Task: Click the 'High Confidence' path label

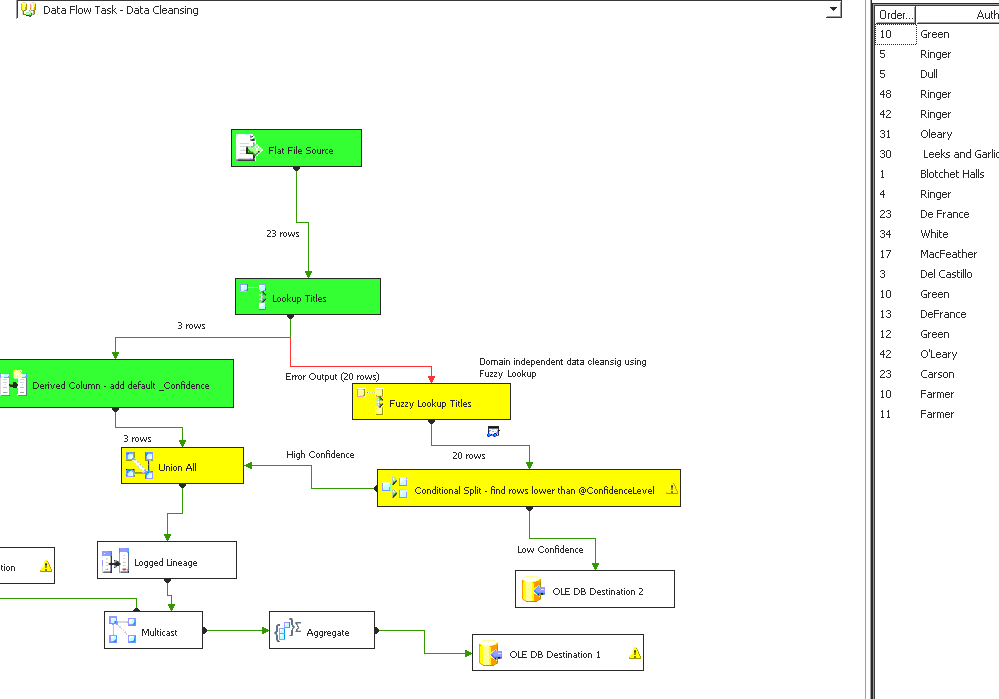Action: [x=320, y=454]
